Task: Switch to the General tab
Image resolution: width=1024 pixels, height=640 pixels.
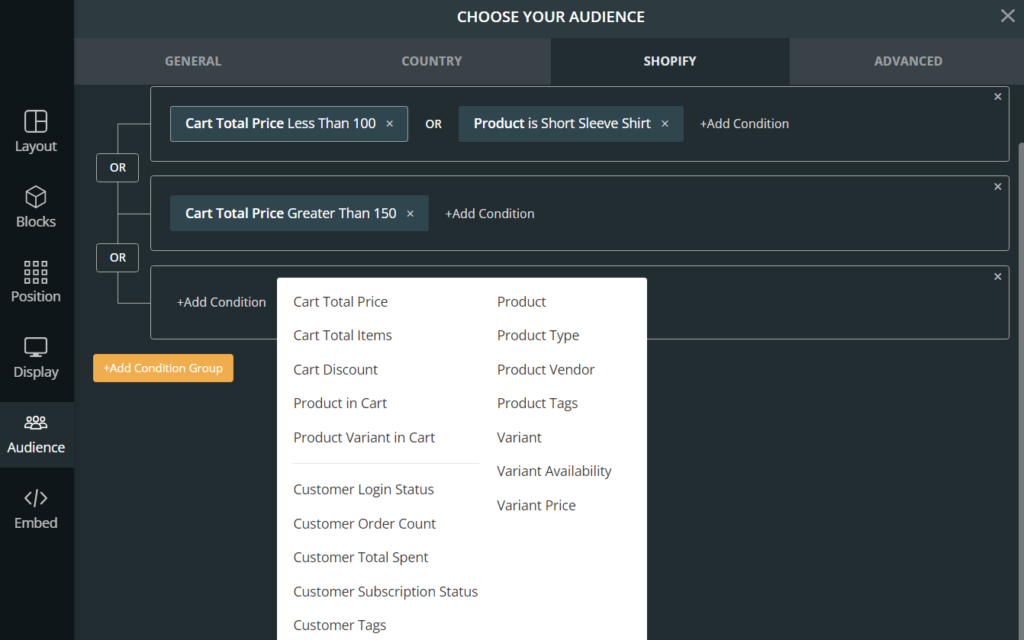Action: tap(192, 61)
